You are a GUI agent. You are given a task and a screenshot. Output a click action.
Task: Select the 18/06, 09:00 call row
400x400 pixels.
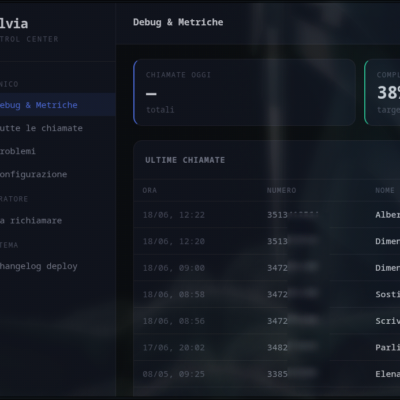pos(267,268)
